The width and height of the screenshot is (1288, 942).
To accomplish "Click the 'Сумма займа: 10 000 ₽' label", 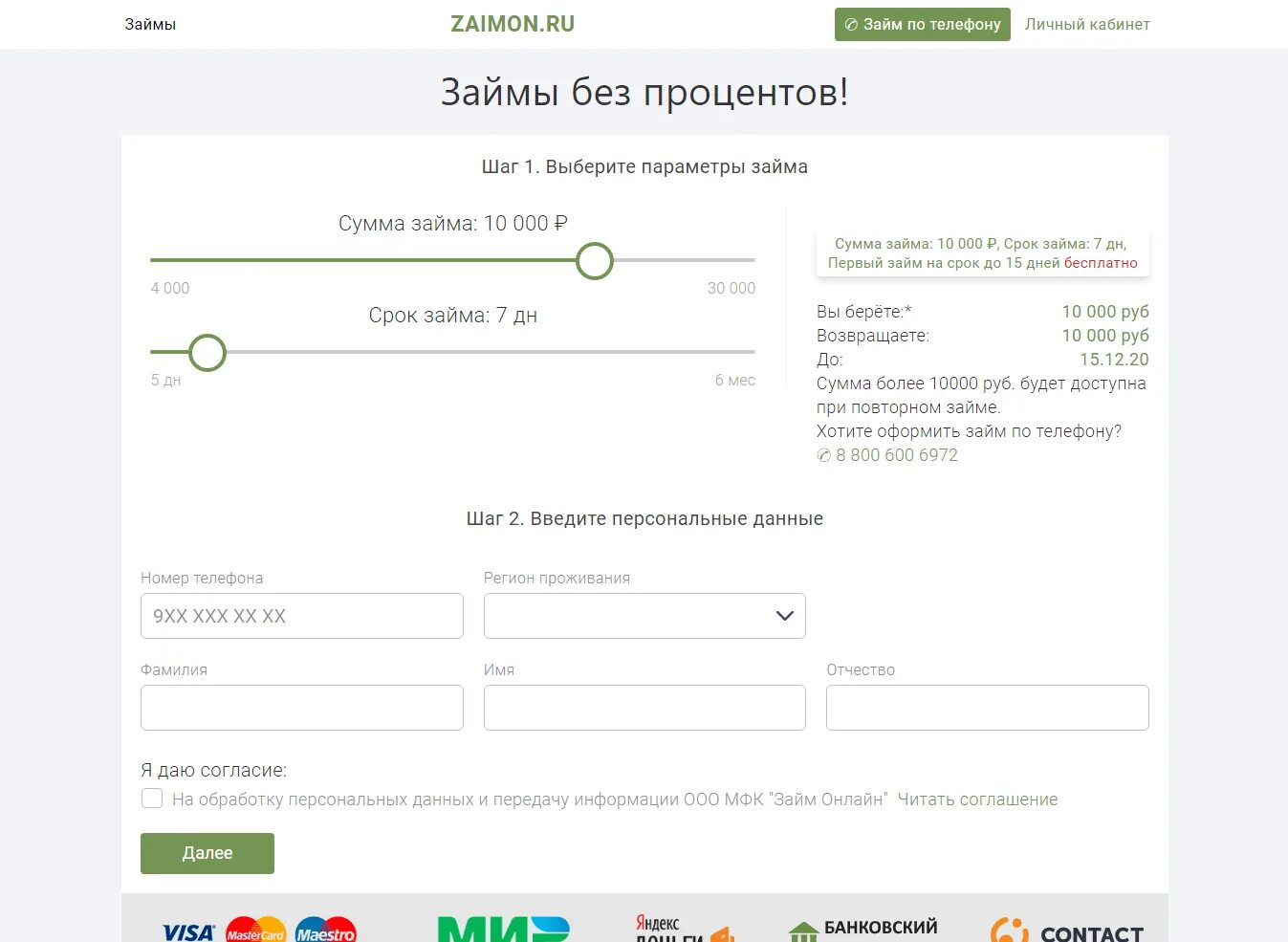I will tap(453, 223).
